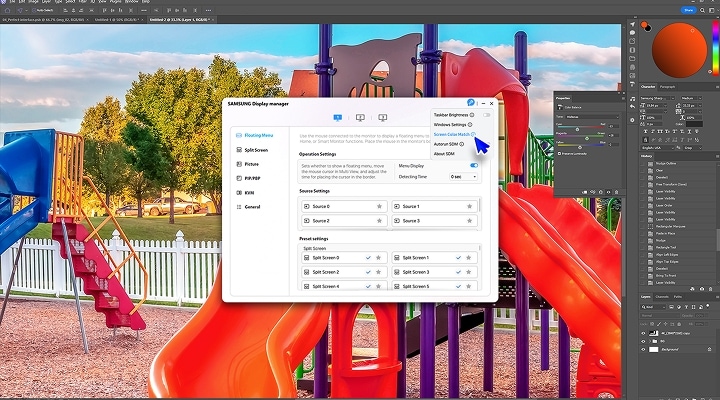The width and height of the screenshot is (720, 400).
Task: Toggle the Taskbar Brightness switch
Action: point(486,115)
